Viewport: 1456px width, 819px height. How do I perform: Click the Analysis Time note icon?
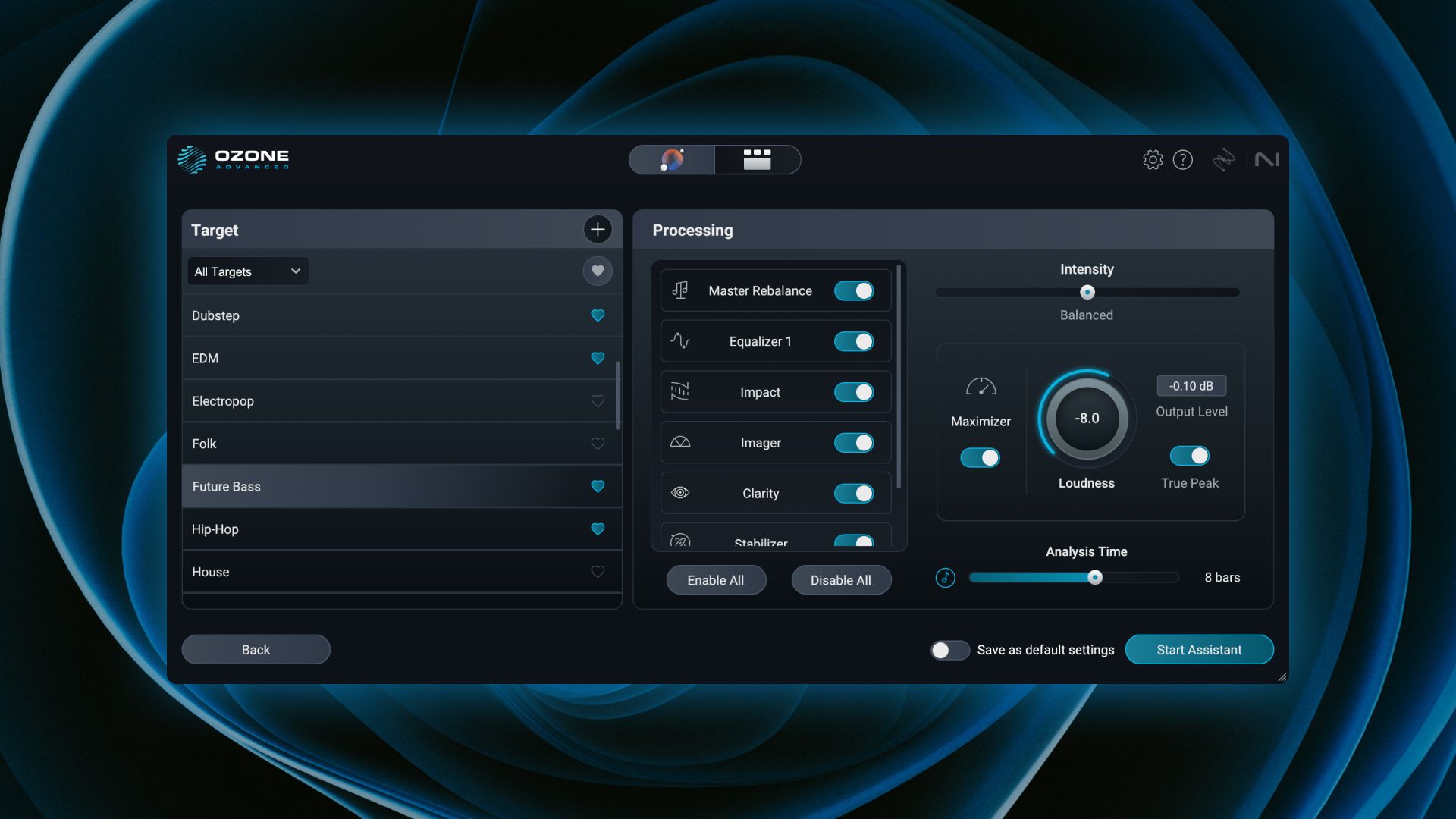coord(945,578)
